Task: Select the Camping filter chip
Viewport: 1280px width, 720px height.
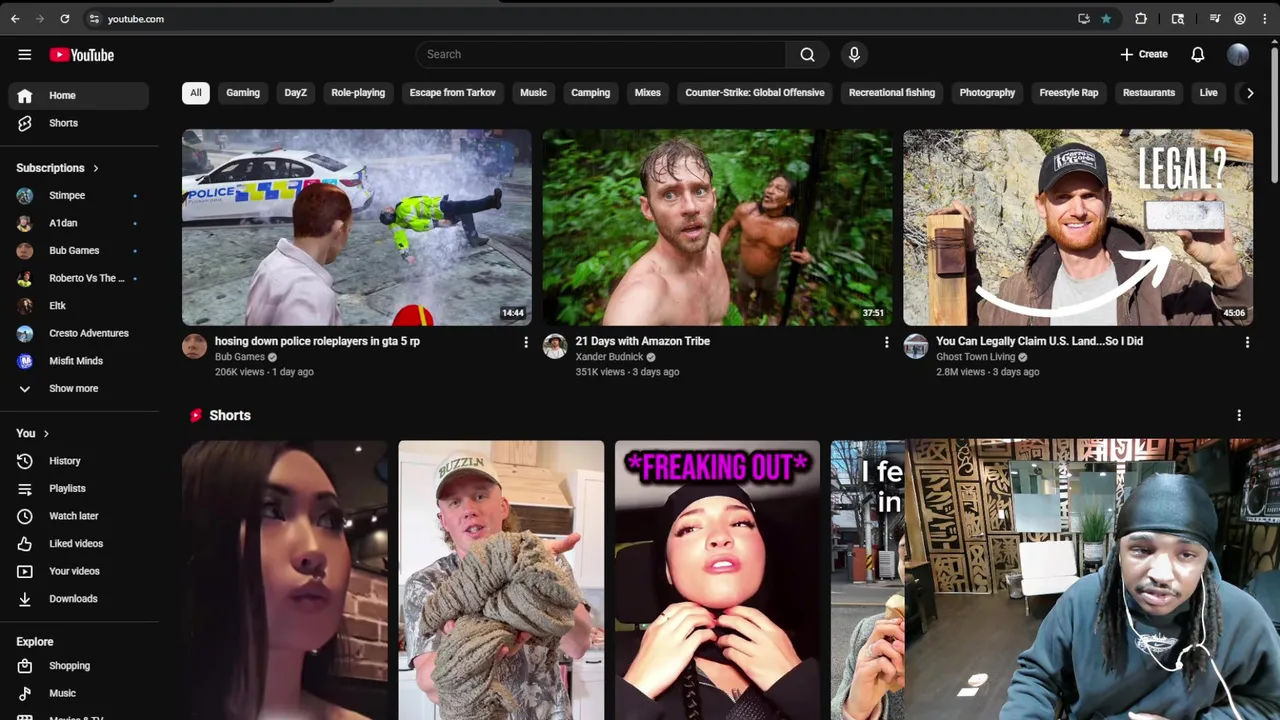Action: point(590,93)
